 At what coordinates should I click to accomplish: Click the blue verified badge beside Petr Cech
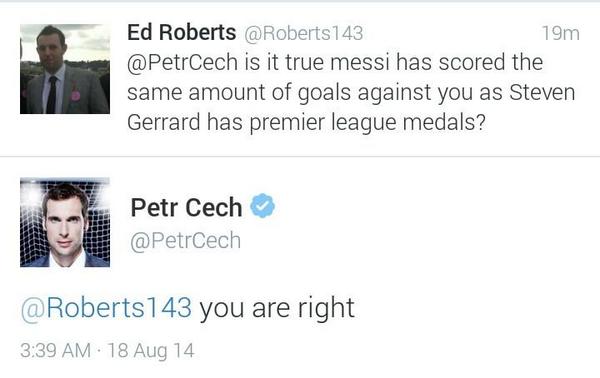tap(262, 206)
